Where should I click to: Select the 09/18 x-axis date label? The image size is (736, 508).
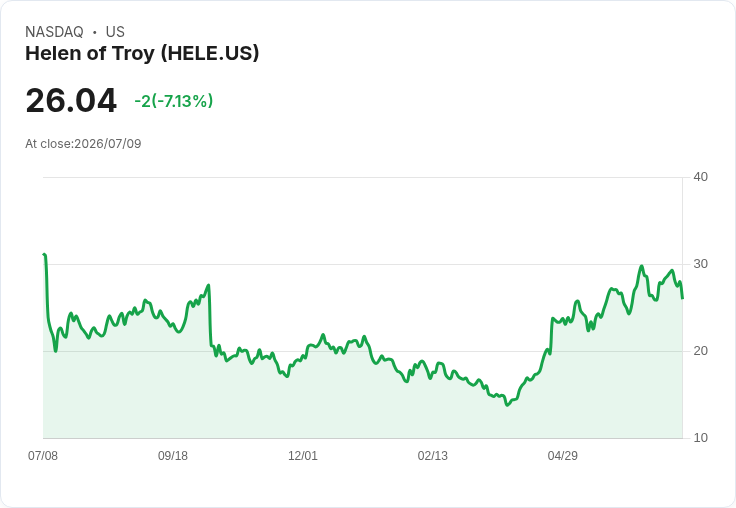tap(173, 455)
